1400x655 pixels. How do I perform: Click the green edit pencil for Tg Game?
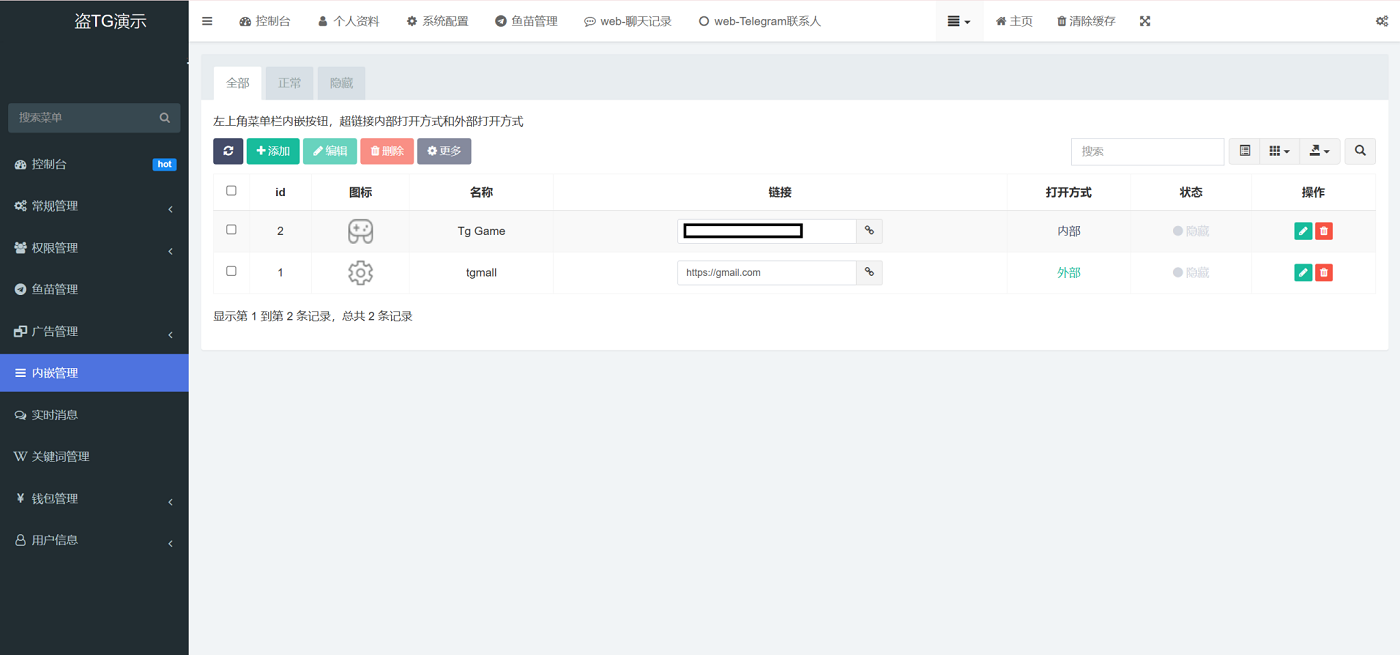[x=1303, y=231]
